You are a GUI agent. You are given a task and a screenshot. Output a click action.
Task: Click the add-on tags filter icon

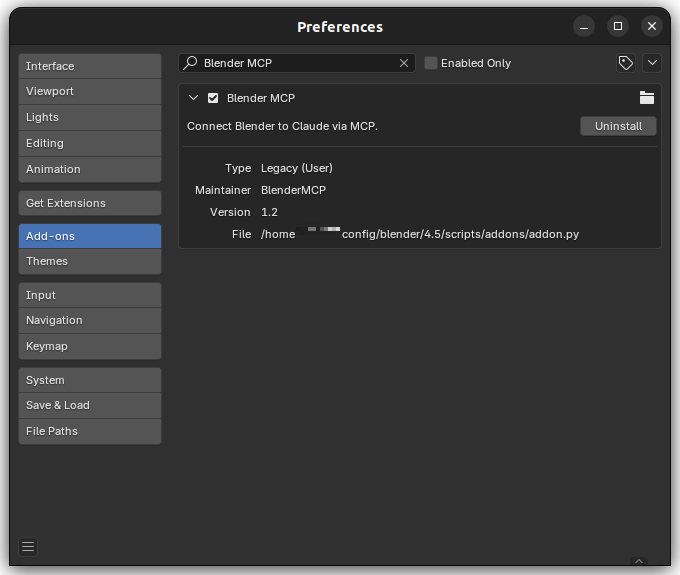tap(626, 63)
